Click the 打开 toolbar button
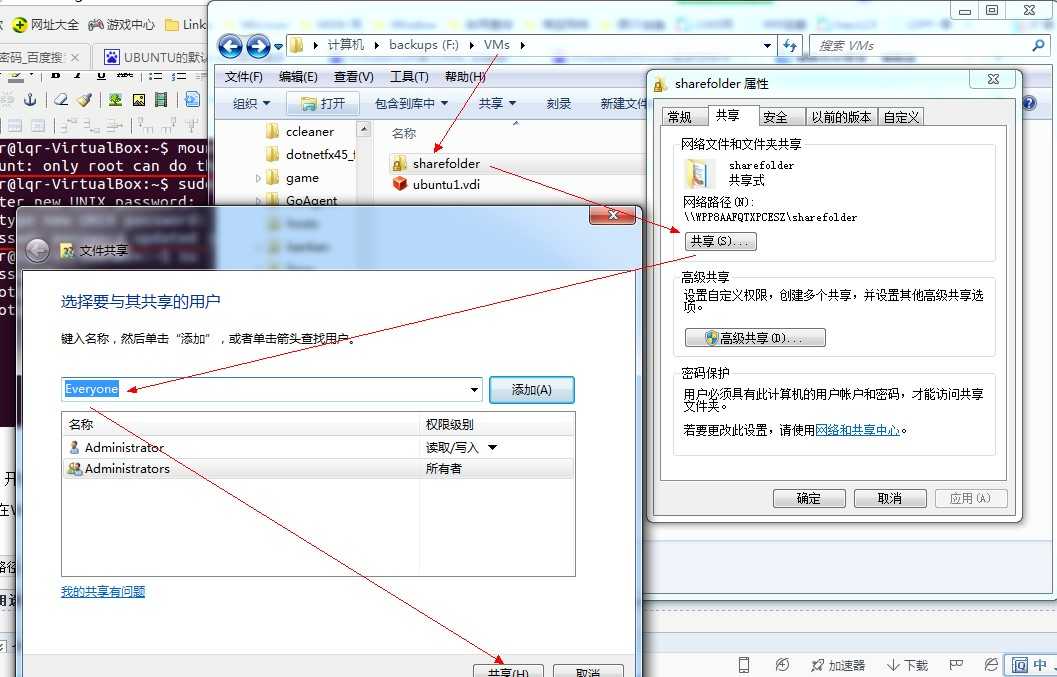The height and width of the screenshot is (677, 1057). tap(323, 103)
